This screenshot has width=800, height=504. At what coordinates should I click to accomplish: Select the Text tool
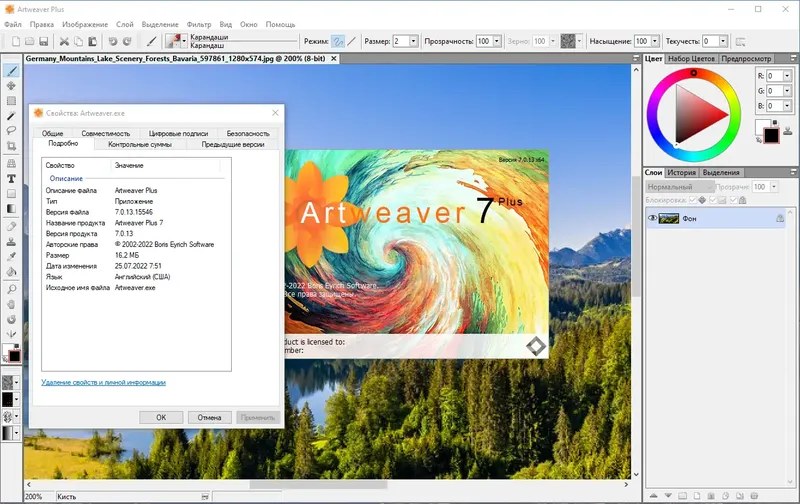tap(11, 179)
